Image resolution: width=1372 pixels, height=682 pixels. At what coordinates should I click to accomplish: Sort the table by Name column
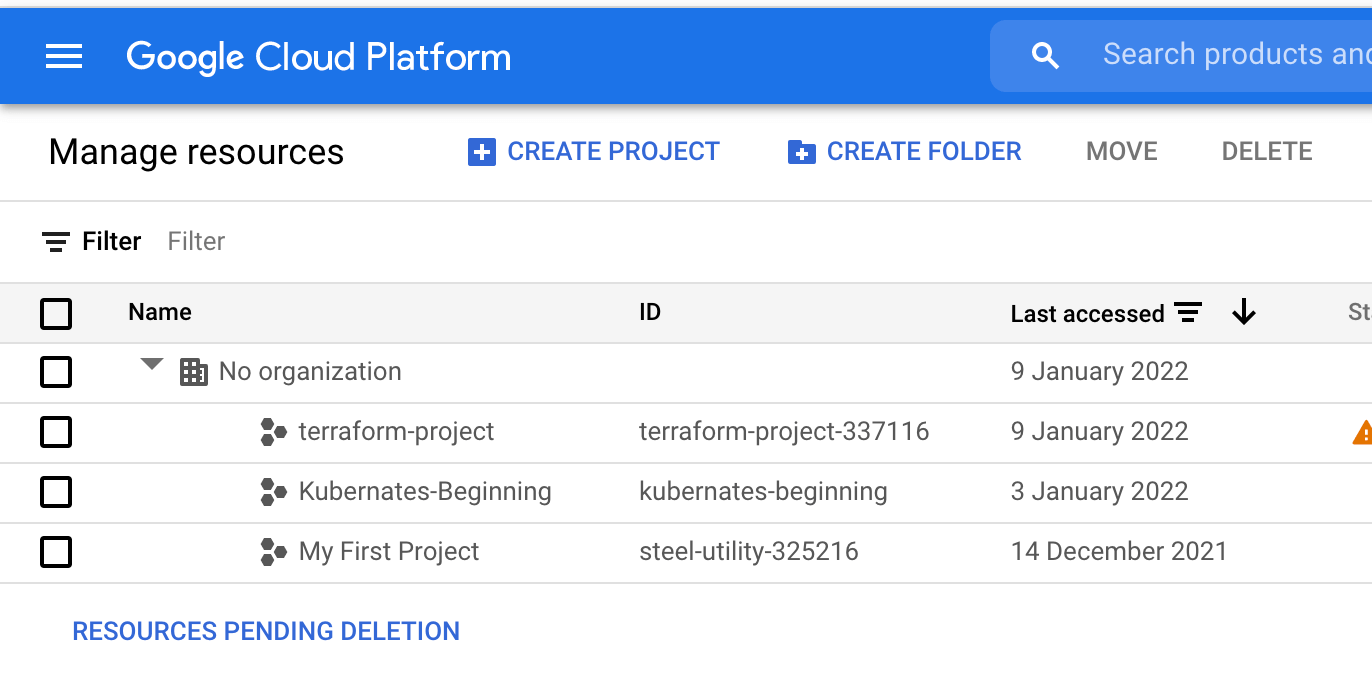click(x=160, y=312)
